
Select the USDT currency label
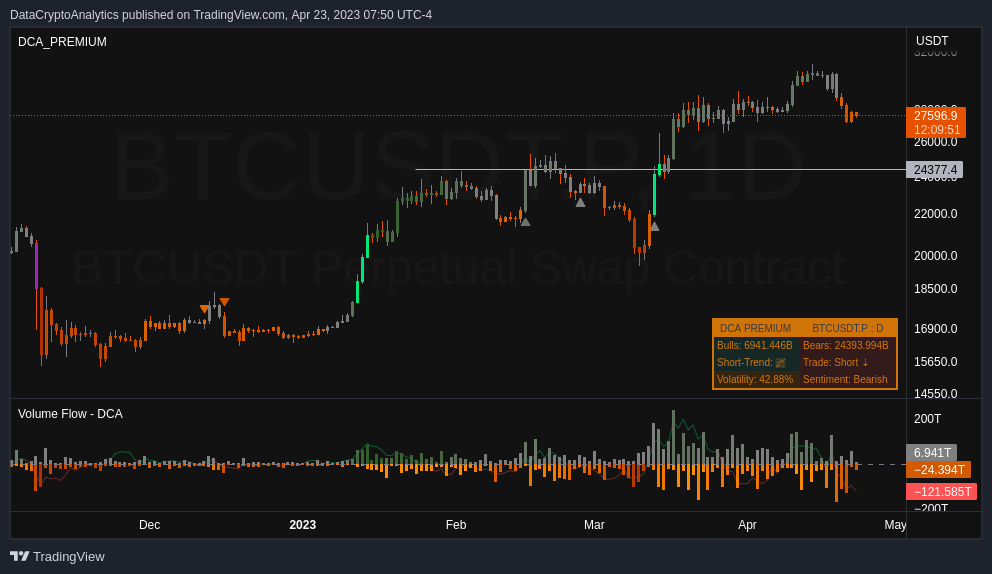932,41
